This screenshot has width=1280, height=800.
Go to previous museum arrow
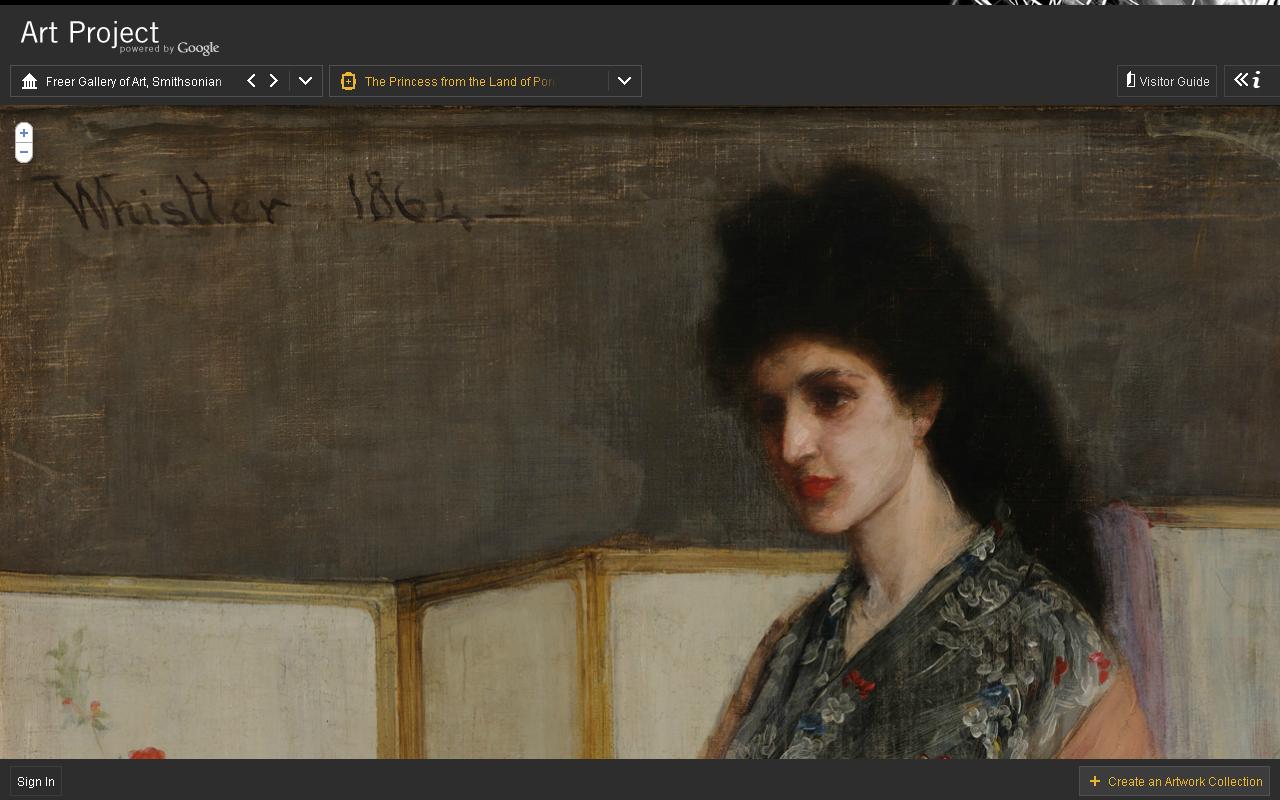point(251,81)
